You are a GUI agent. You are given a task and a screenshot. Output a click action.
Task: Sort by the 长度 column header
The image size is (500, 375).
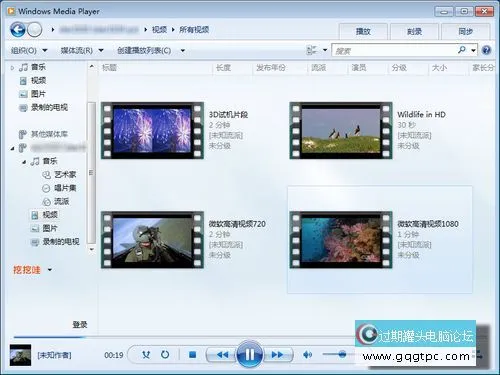(223, 68)
